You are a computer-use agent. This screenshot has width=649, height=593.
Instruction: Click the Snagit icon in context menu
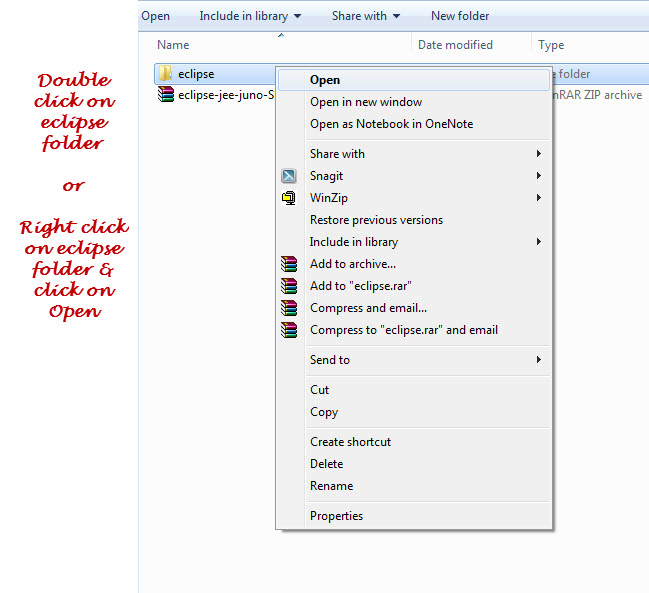click(x=288, y=176)
